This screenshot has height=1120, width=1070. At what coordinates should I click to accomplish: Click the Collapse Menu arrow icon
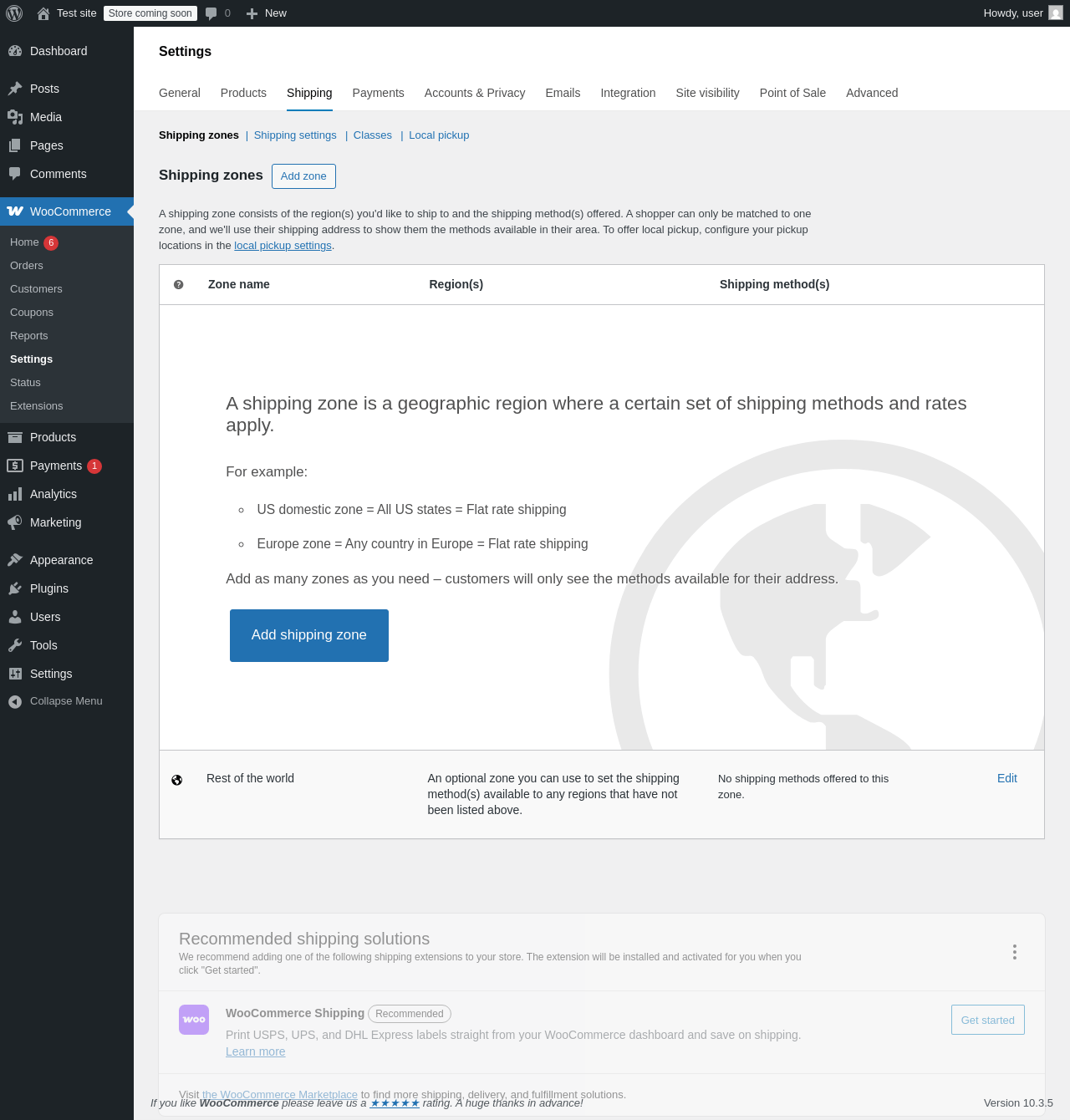tap(15, 701)
